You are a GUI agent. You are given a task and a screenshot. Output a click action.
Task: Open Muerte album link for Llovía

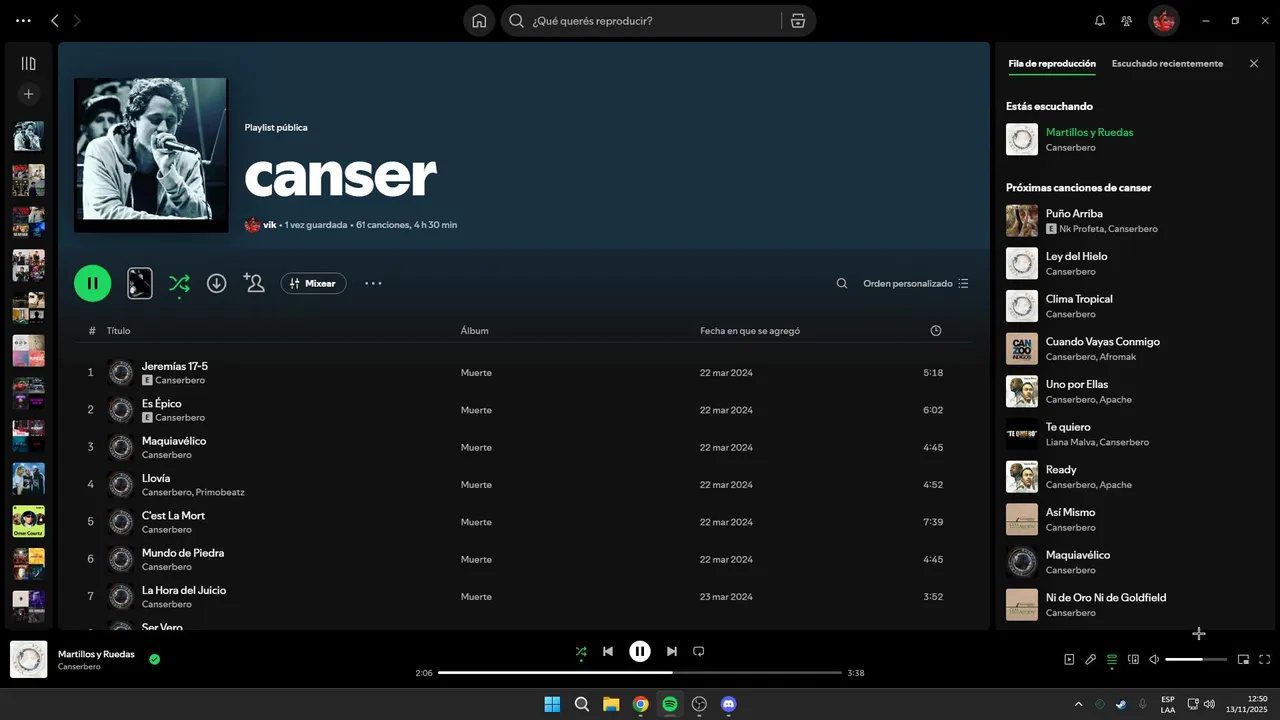(x=476, y=485)
